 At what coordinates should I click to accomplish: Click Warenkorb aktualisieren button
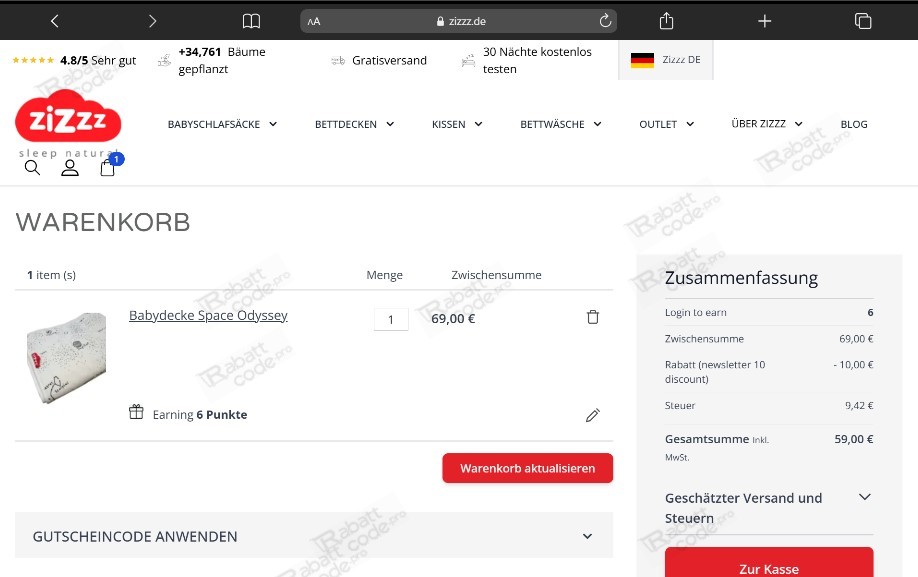point(527,468)
